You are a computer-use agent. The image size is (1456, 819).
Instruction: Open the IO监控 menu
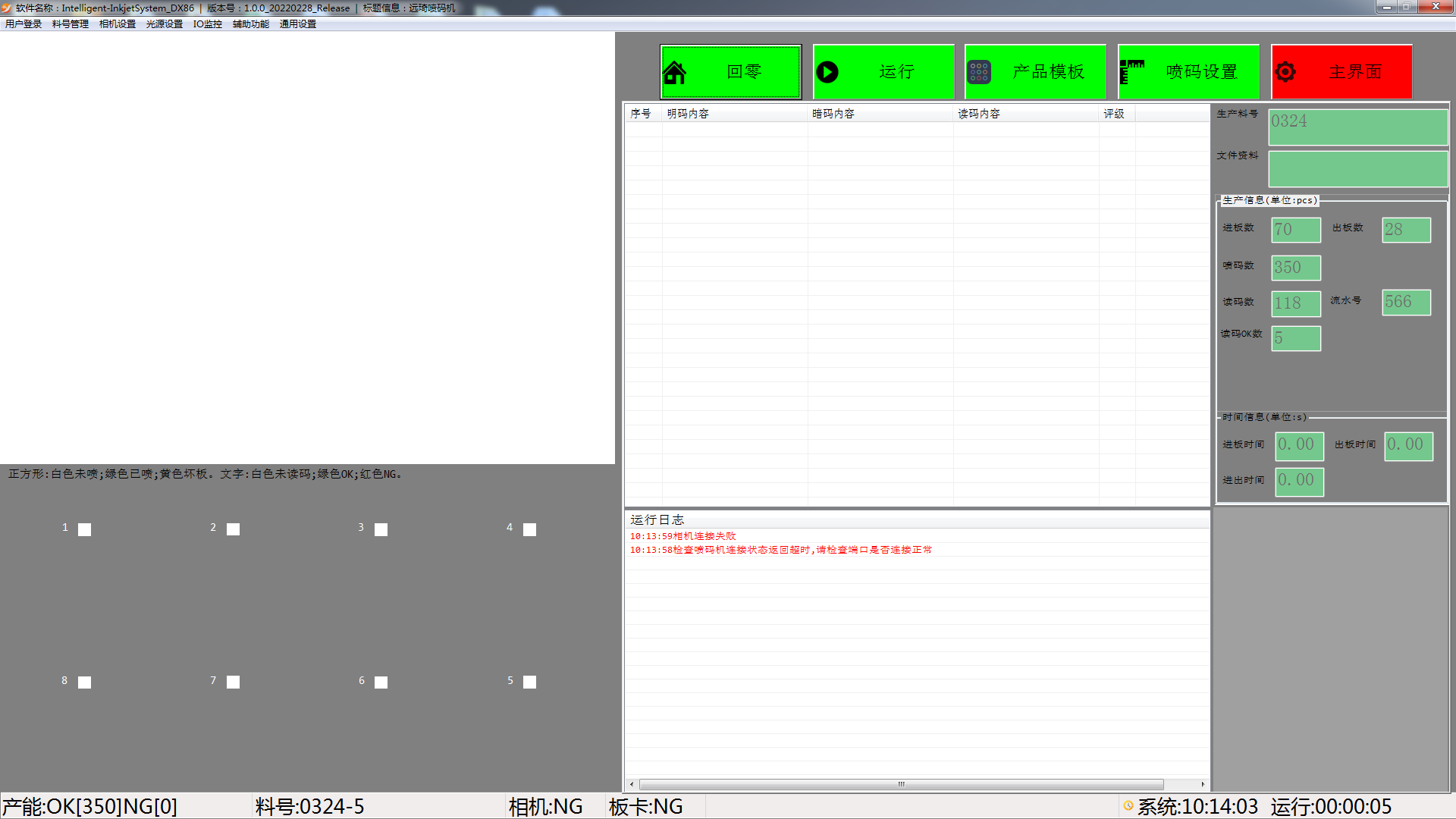point(207,24)
